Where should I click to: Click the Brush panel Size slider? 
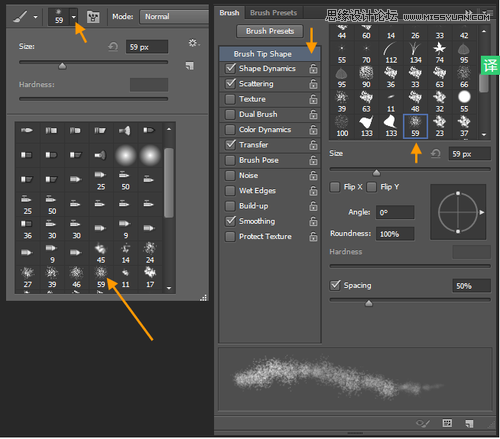point(410,169)
